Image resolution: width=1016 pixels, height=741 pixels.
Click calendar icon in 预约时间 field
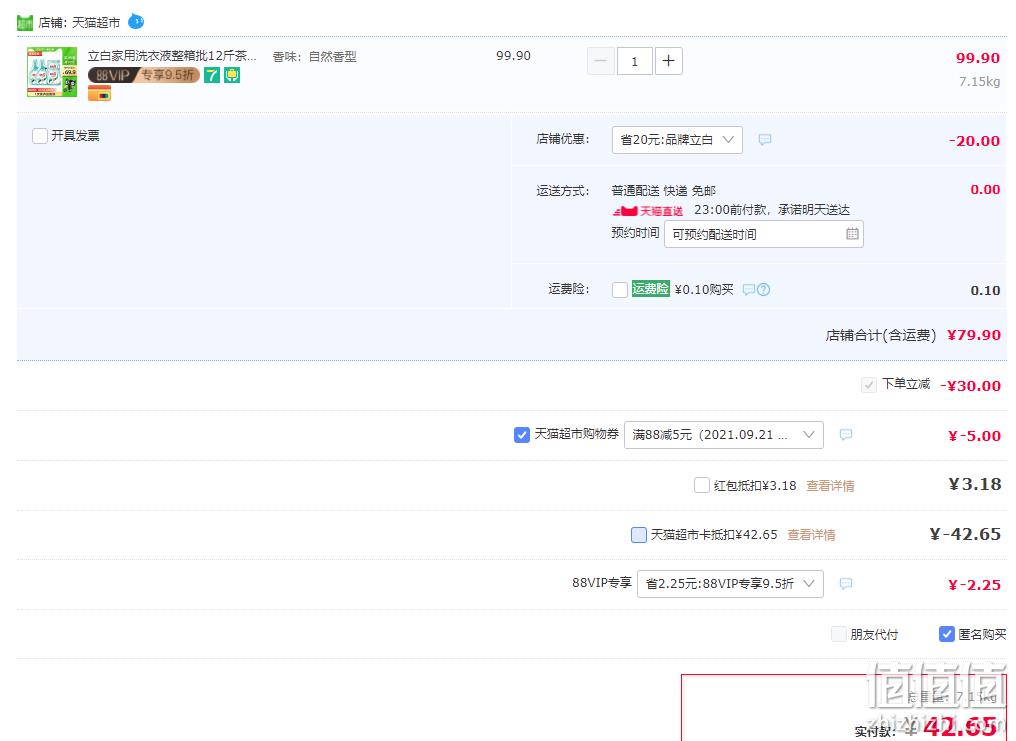pos(852,234)
